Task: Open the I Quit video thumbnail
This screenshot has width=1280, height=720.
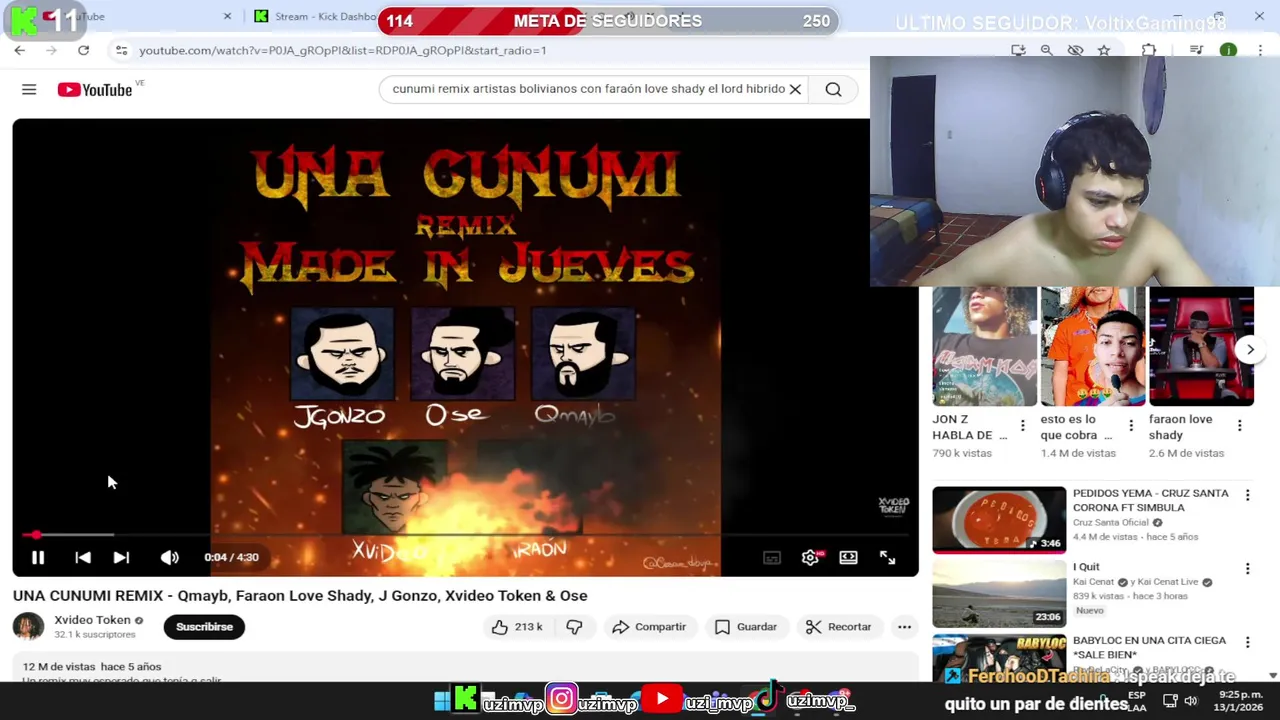Action: (999, 594)
